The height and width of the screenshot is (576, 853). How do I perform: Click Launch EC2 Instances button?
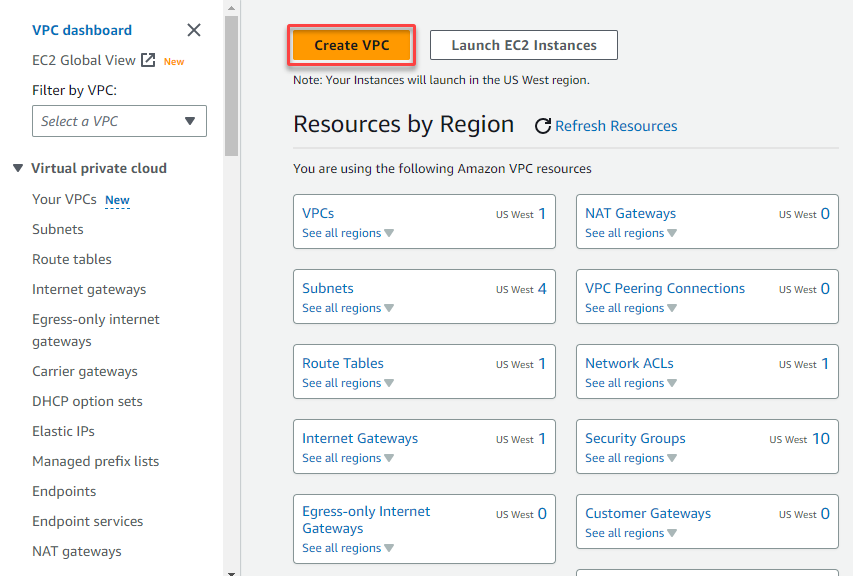point(524,45)
